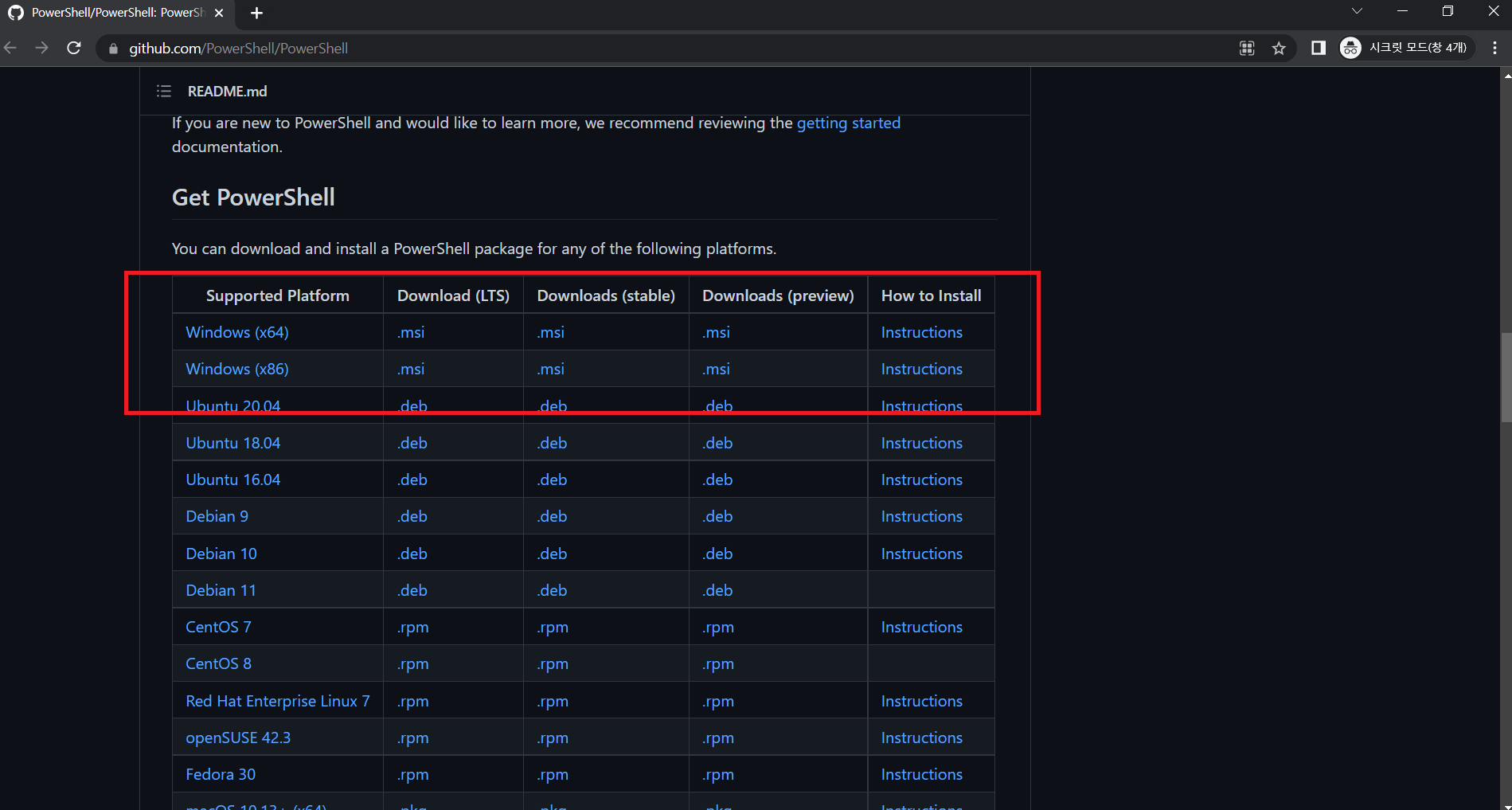This screenshot has height=810, width=1512.
Task: Open Instructions for CentOS 7
Action: coord(921,627)
